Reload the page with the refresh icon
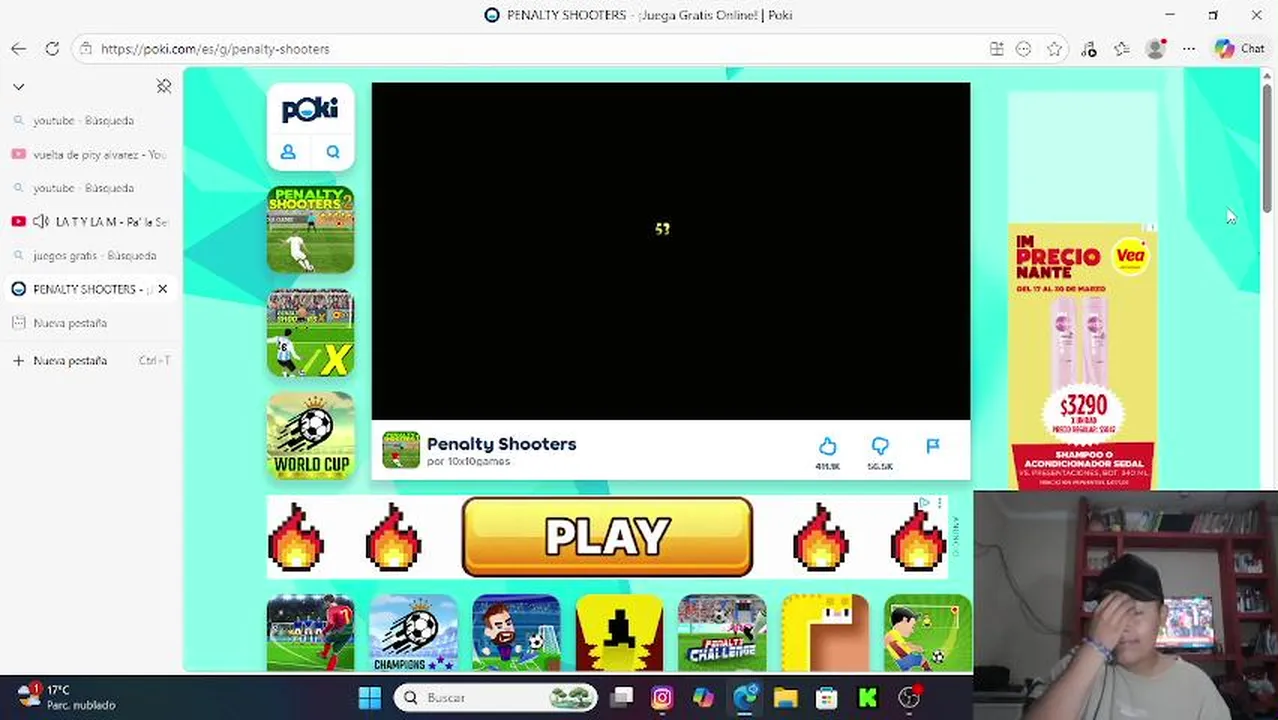 [52, 48]
